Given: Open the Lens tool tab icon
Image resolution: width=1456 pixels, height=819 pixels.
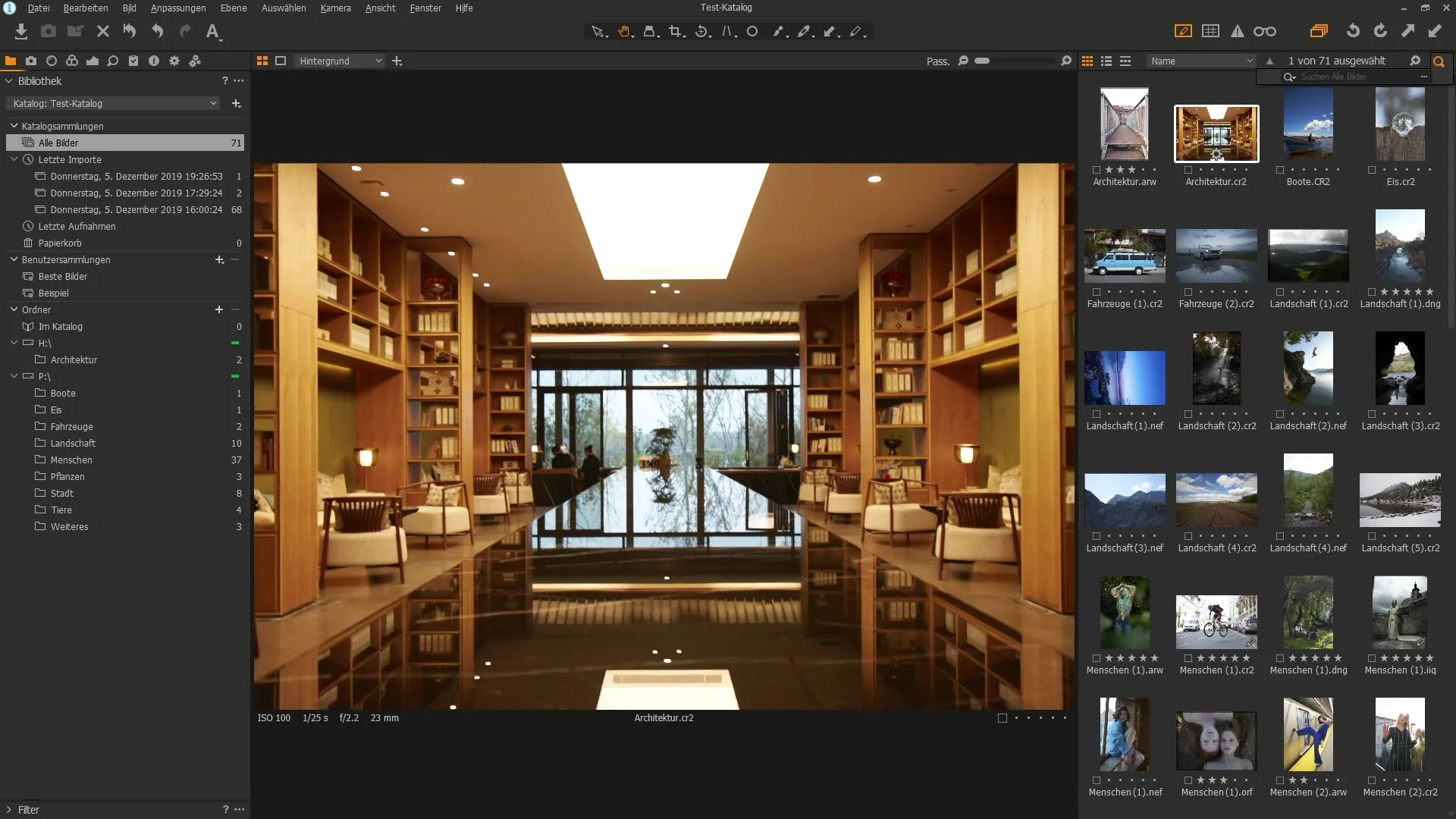Looking at the screenshot, I should [x=52, y=61].
